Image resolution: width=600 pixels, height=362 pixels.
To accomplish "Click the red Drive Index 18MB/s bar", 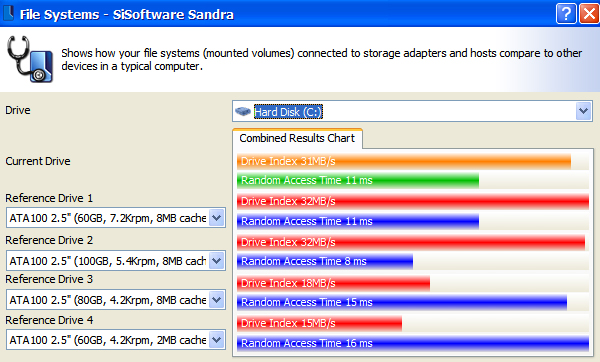I will tap(333, 283).
